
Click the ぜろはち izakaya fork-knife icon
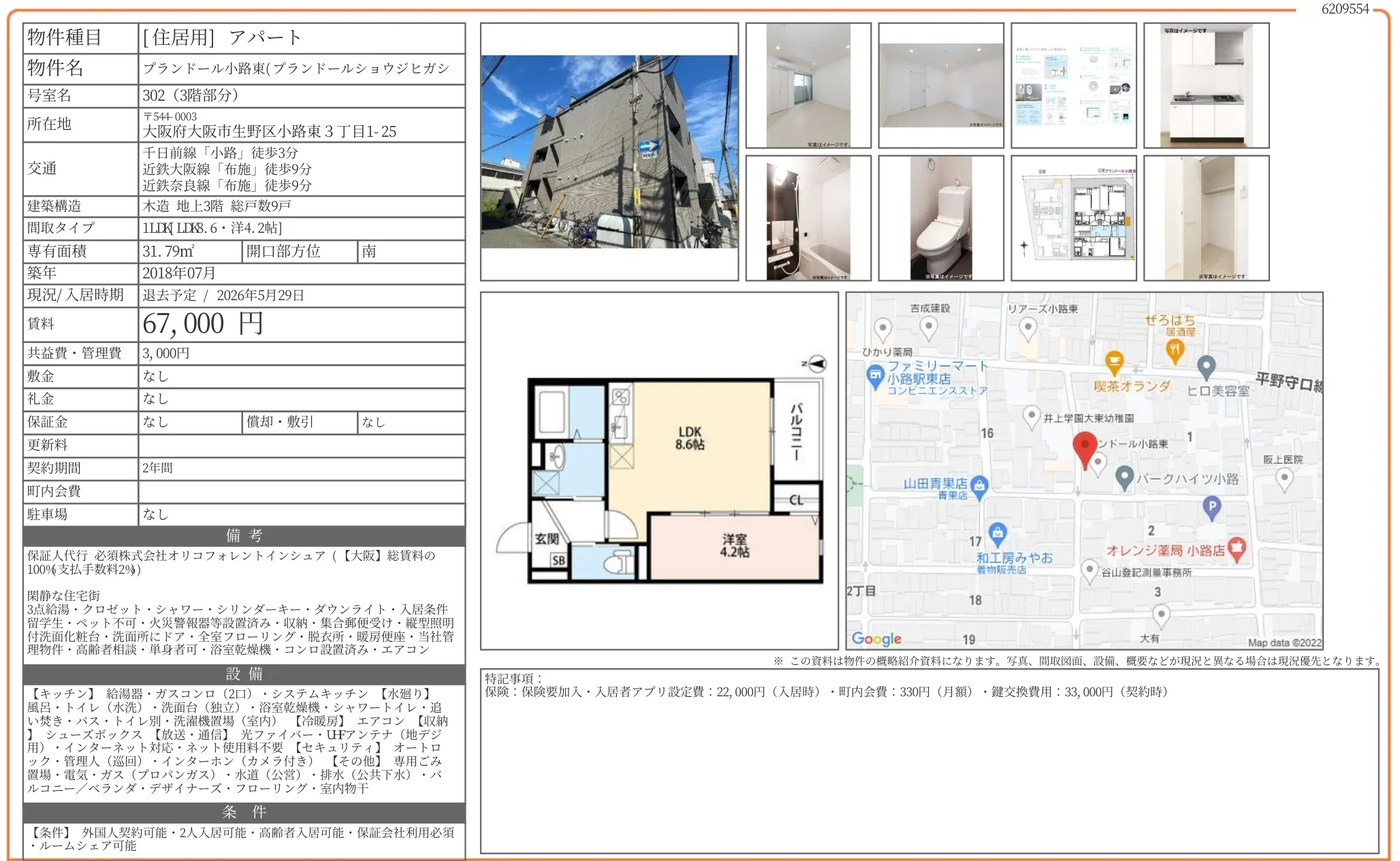pyautogui.click(x=1175, y=351)
